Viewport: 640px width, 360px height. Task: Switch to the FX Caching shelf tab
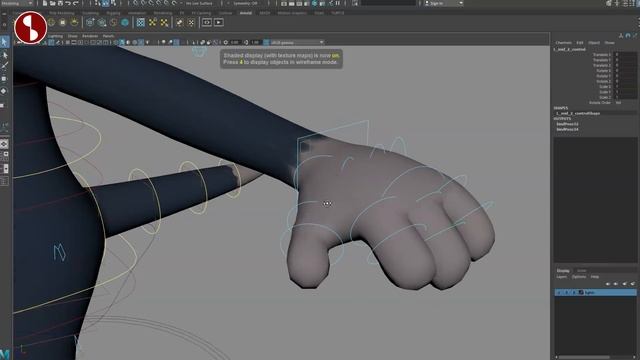click(201, 13)
